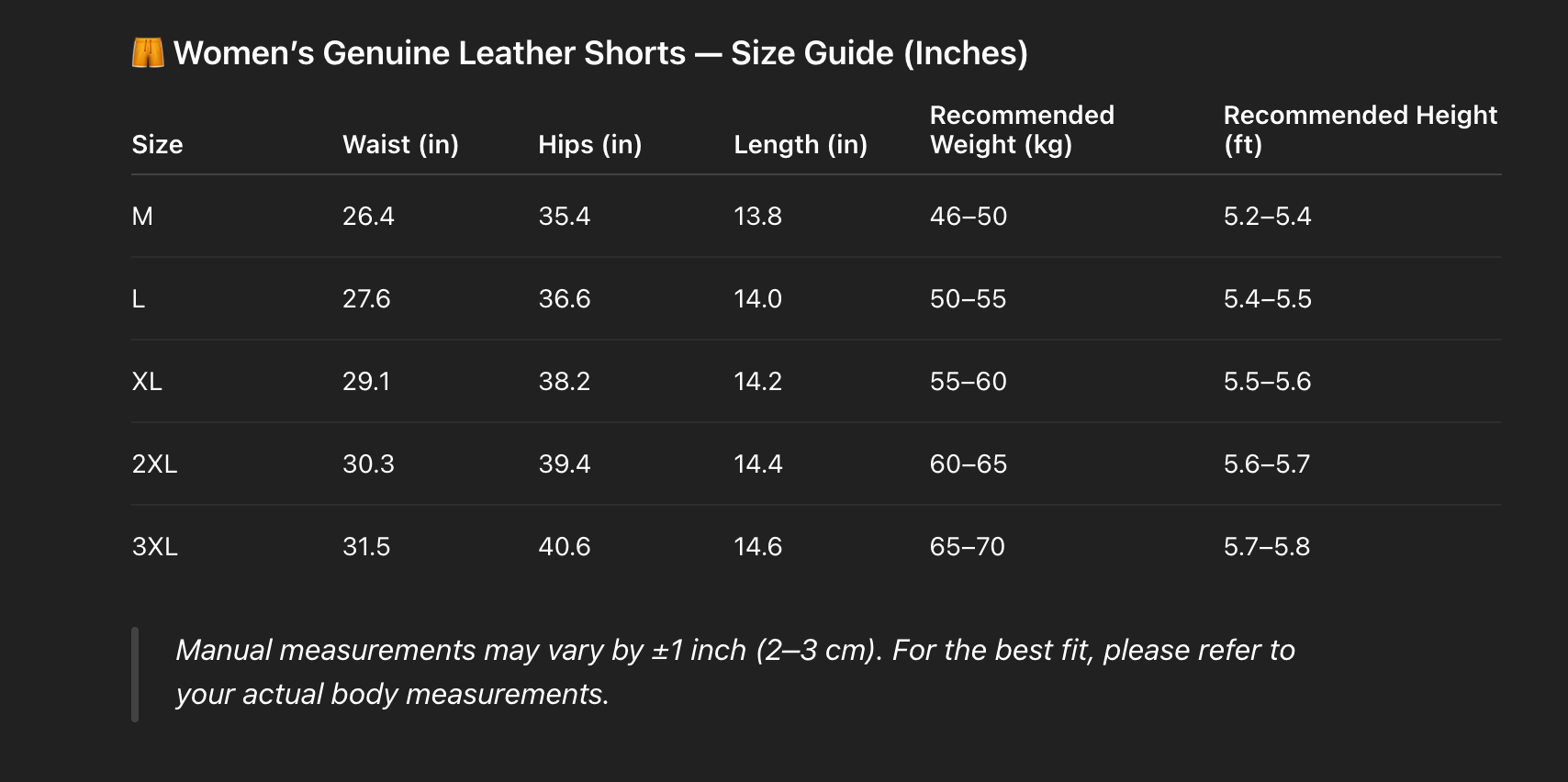This screenshot has height=782, width=1568.
Task: Click the 26.4 waist value
Action: 368,217
